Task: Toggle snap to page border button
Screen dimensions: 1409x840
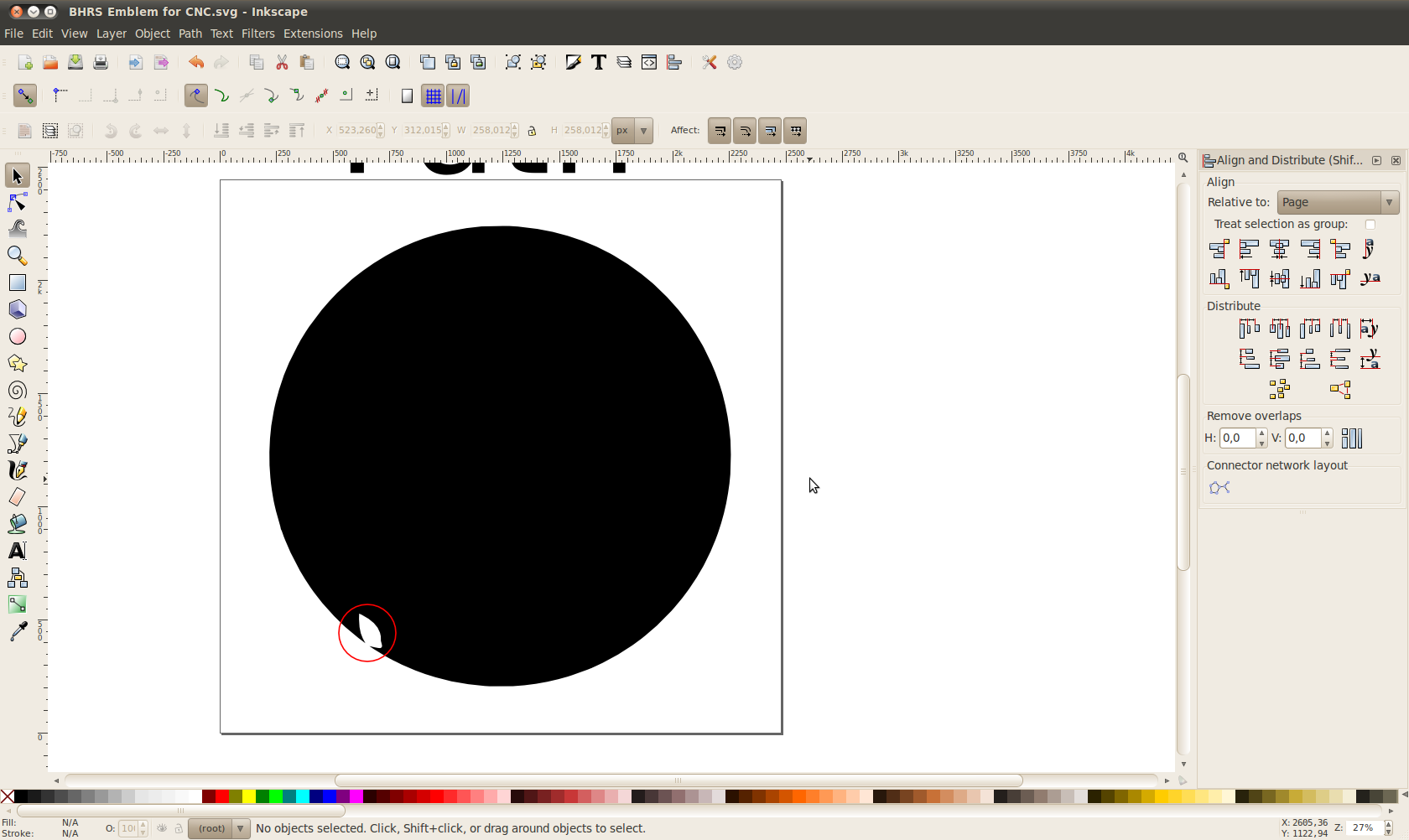Action: [407, 96]
